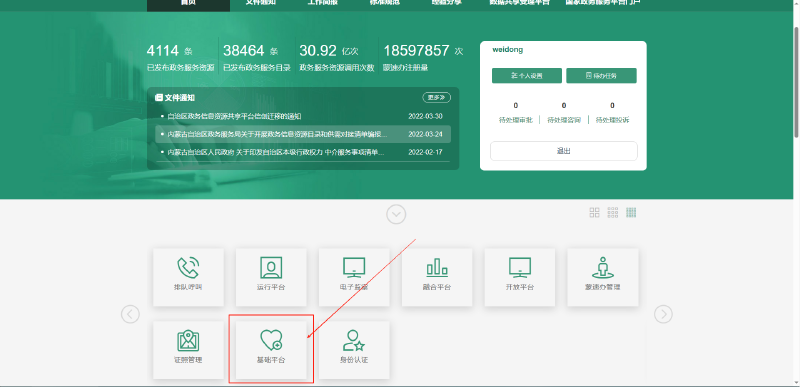Open notice 自治区政务信息资源共享平台 migration
Image resolution: width=800 pixels, height=387 pixels.
tap(235, 116)
